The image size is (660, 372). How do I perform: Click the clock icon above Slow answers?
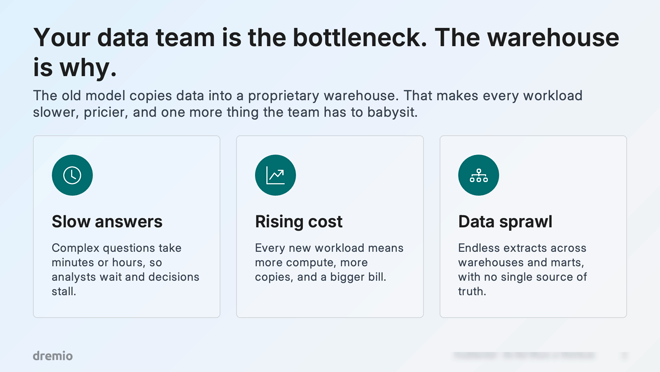[x=72, y=175]
